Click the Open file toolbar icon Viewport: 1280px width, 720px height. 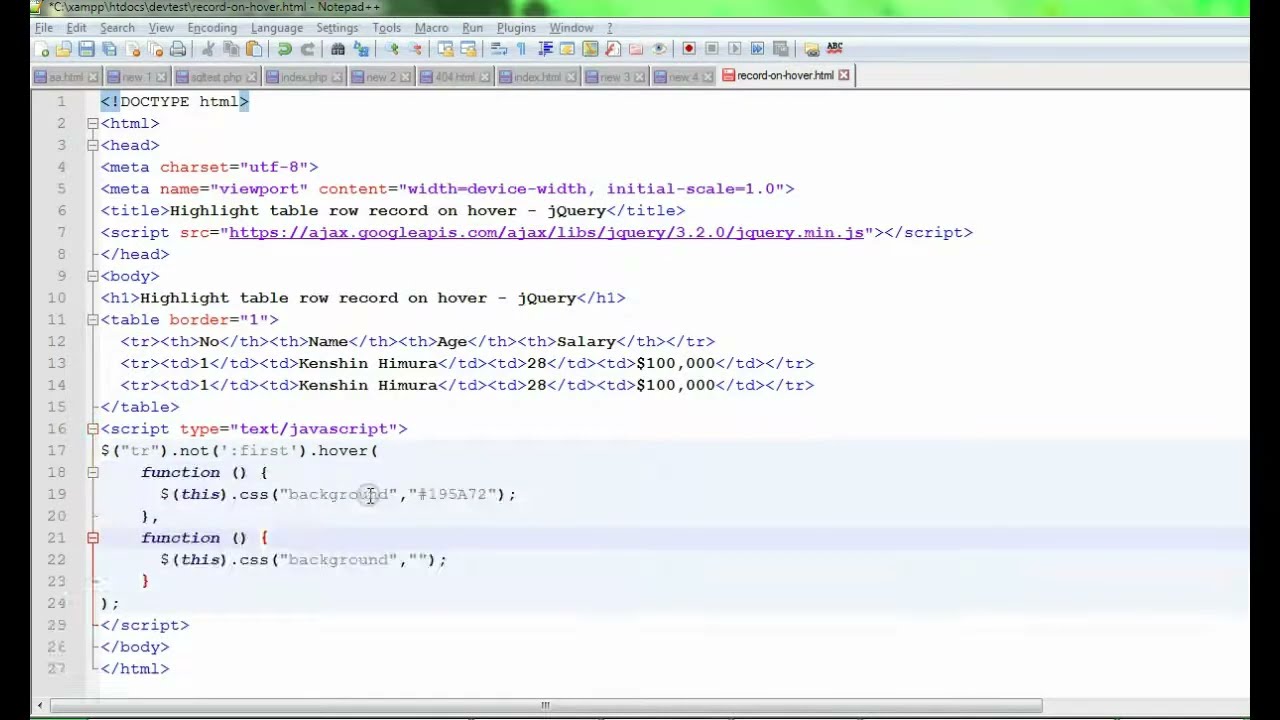(63, 49)
